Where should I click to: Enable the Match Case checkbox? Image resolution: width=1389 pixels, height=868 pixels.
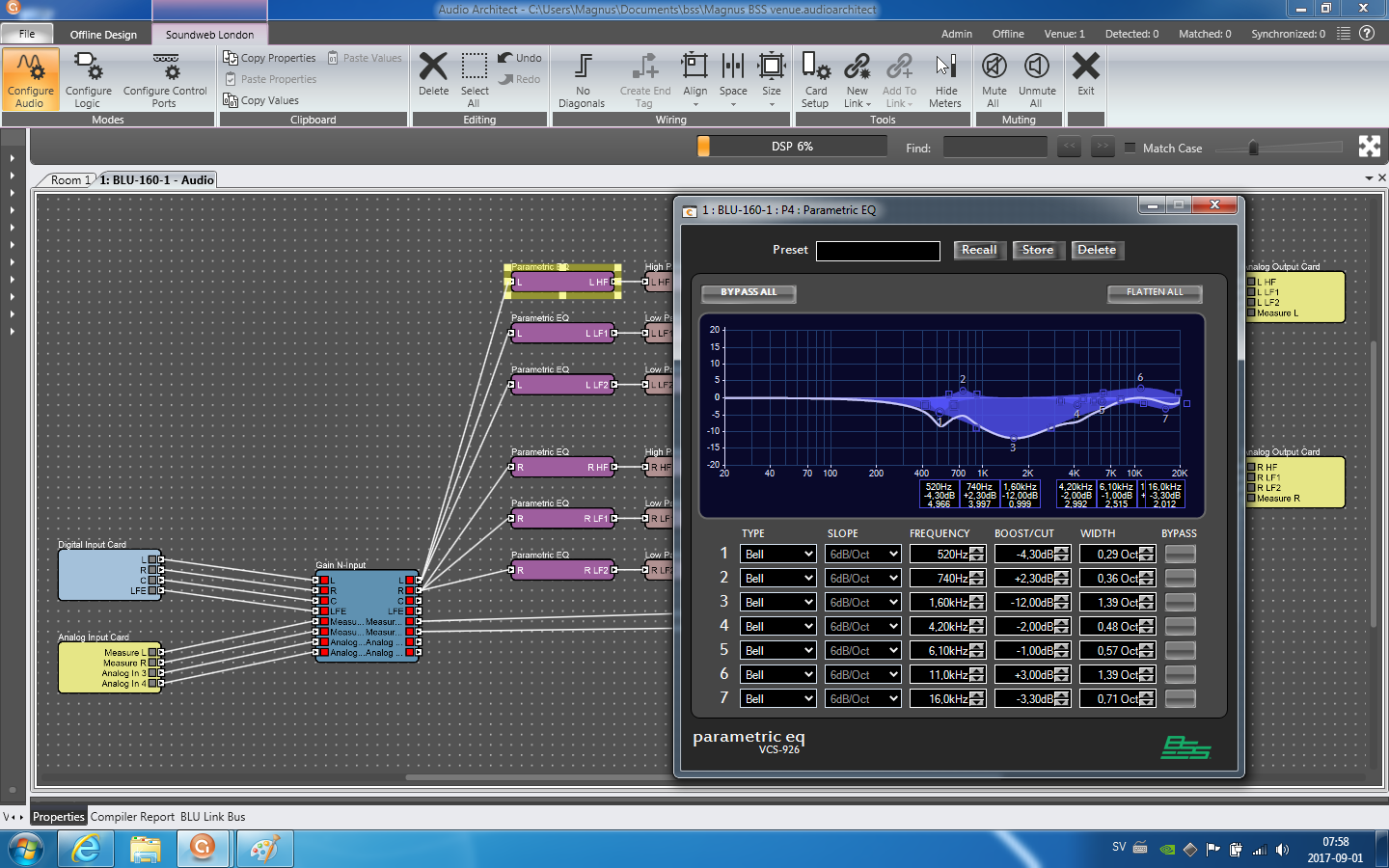(1130, 148)
